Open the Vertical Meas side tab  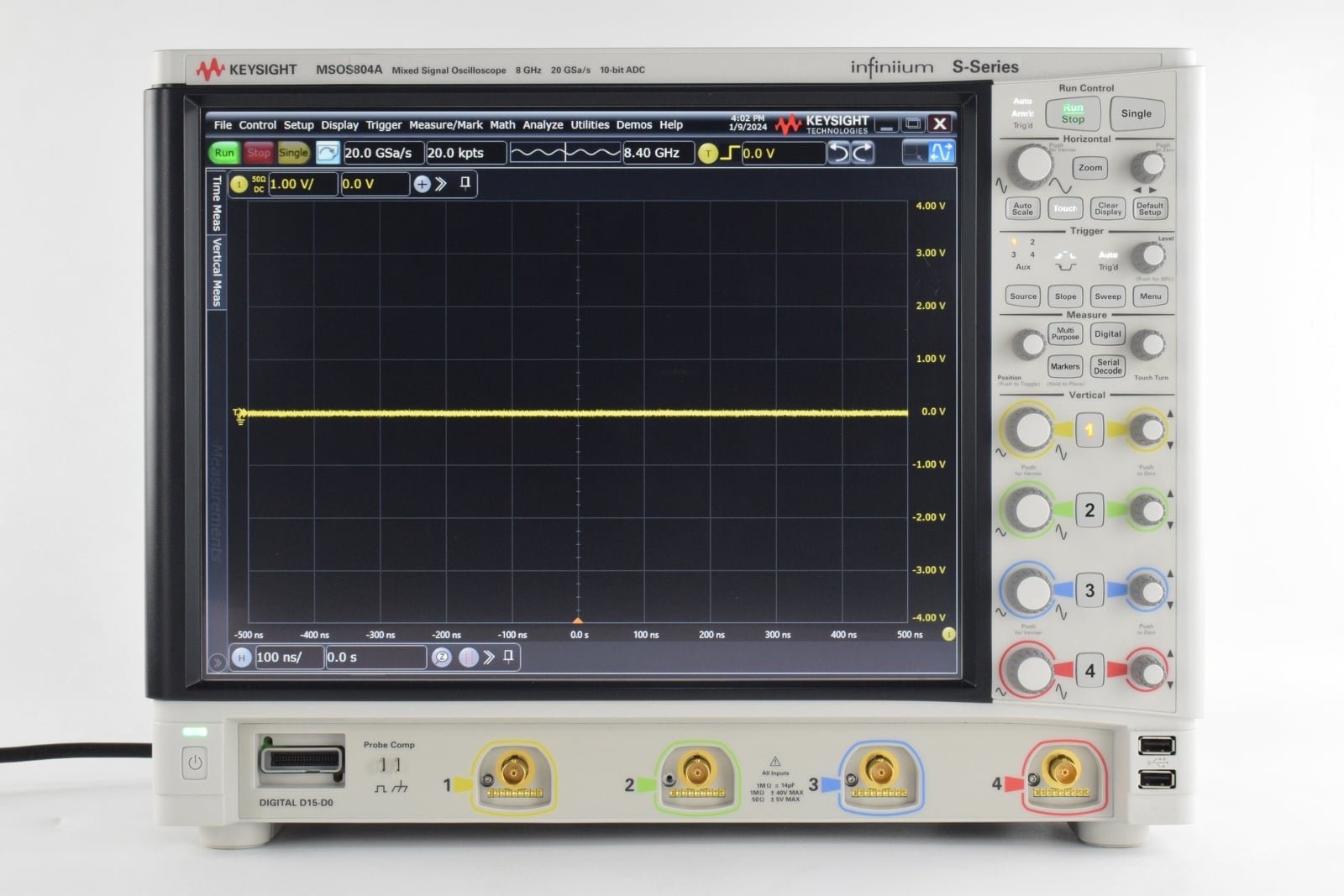217,272
